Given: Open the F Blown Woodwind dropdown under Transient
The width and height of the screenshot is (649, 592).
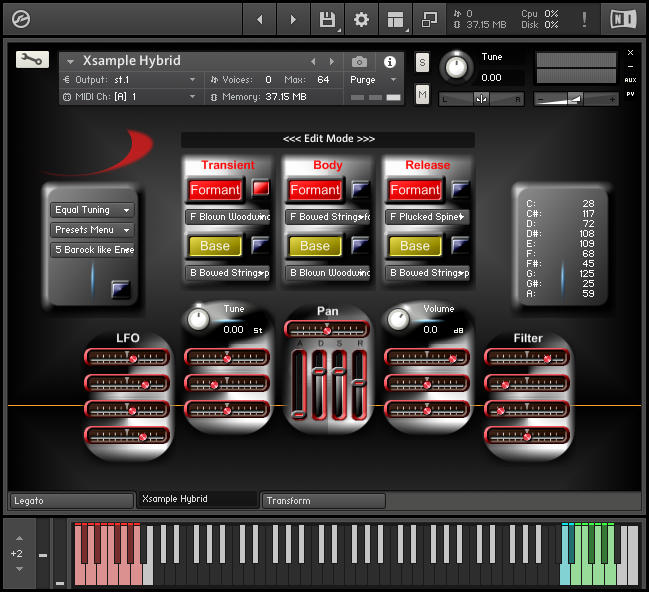Looking at the screenshot, I should 228,217.
